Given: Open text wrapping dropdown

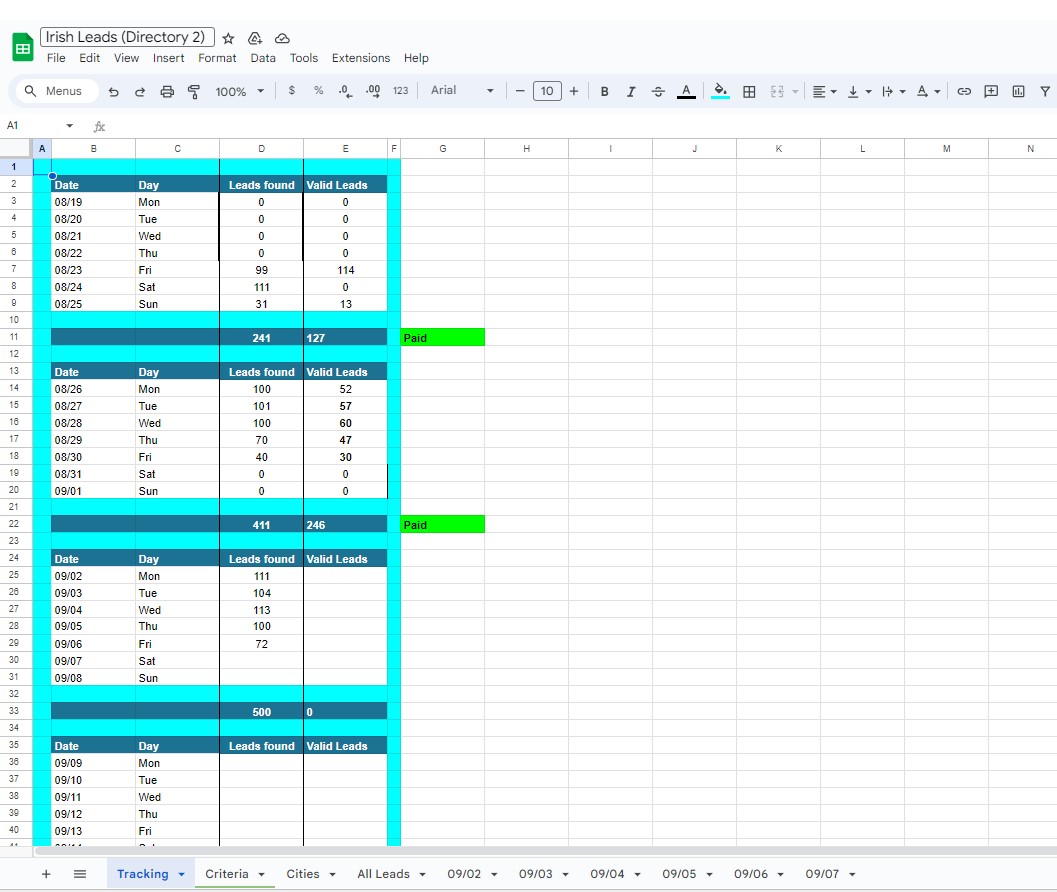Looking at the screenshot, I should tap(893, 92).
